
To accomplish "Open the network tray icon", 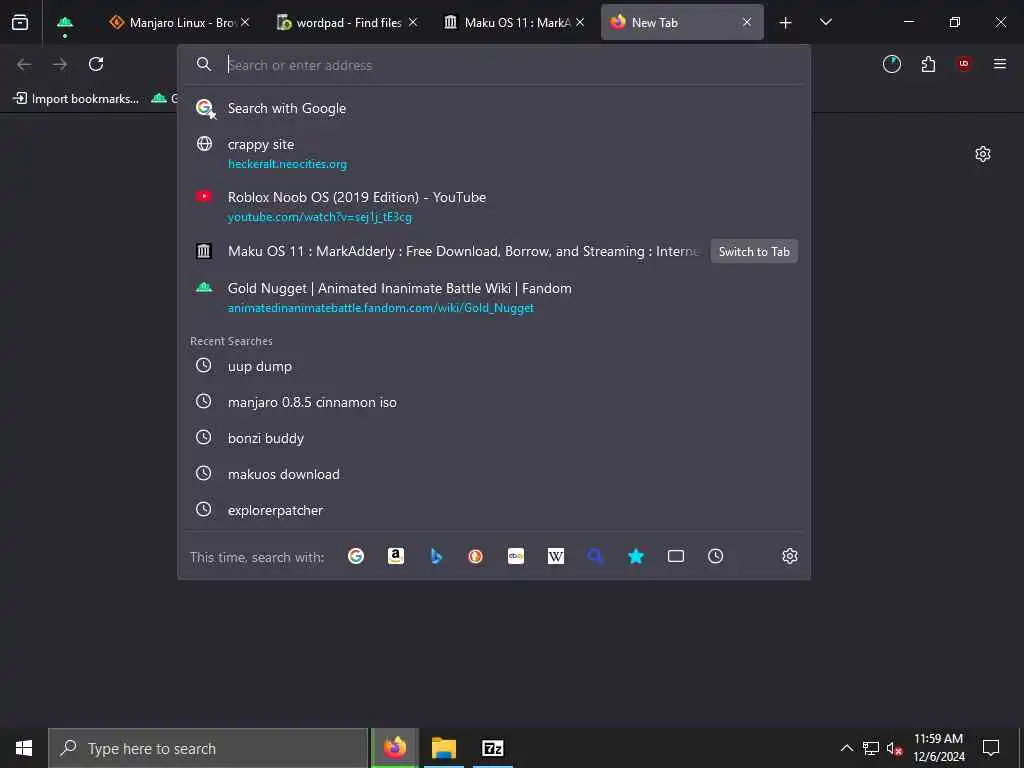I will click(x=871, y=748).
